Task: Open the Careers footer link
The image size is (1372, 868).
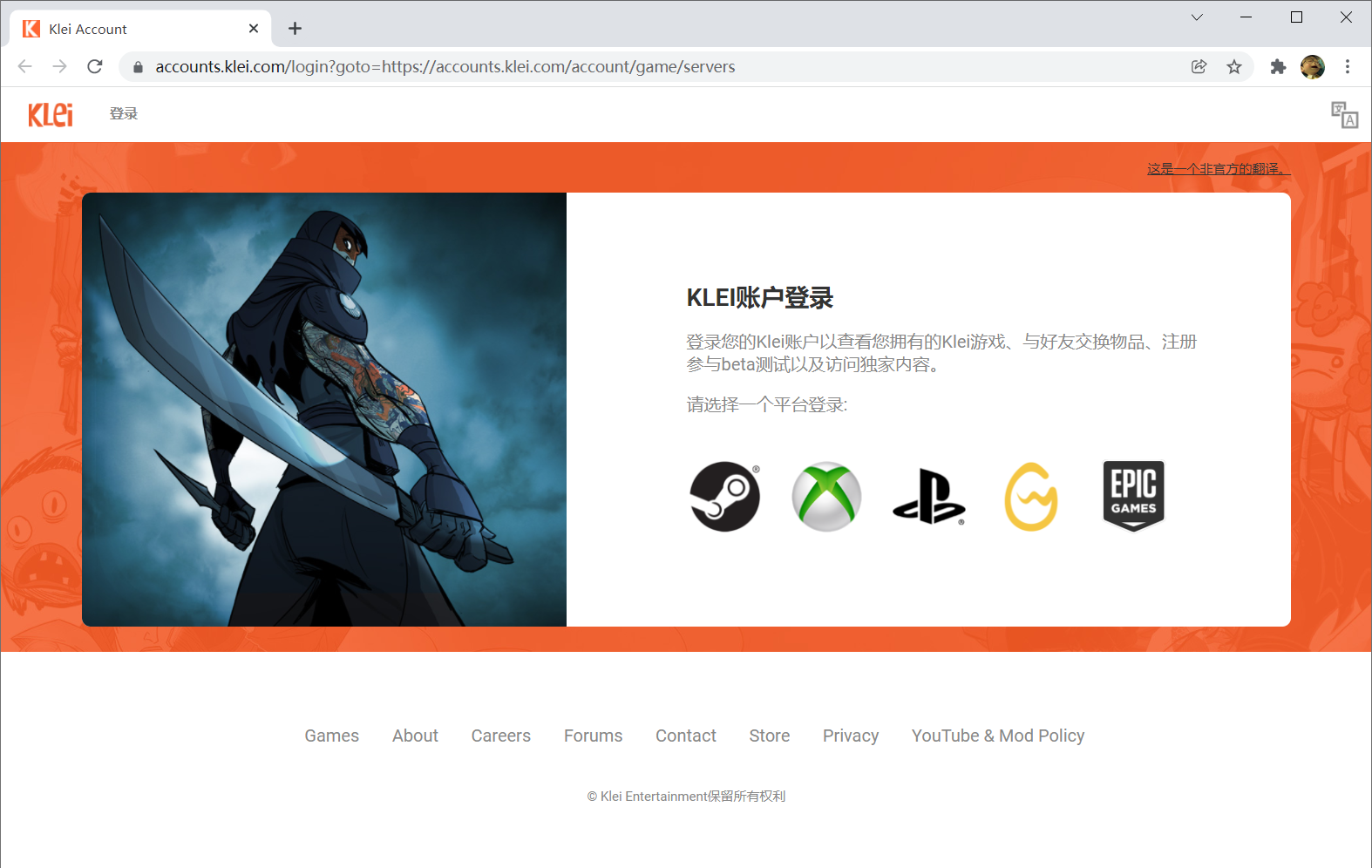Action: point(500,736)
